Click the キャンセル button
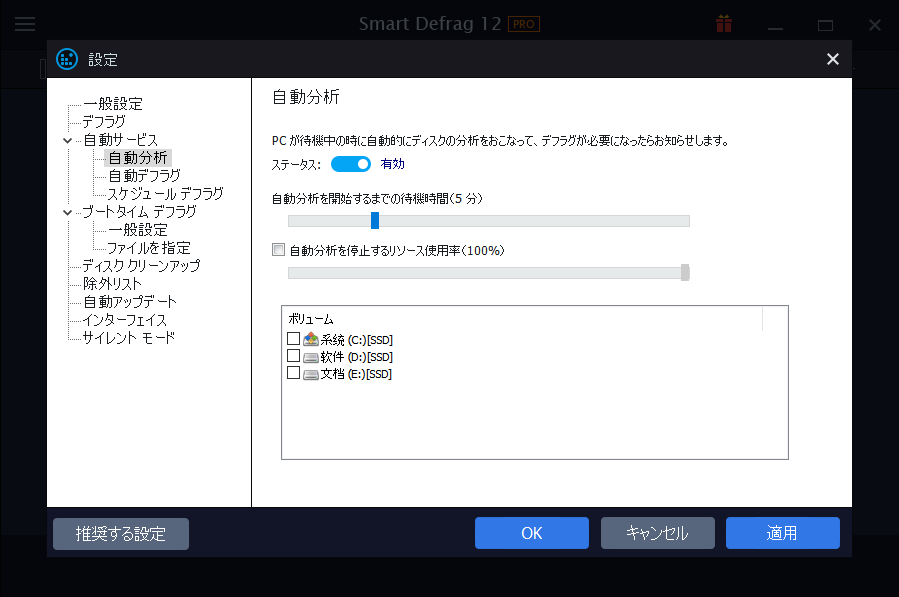The image size is (899, 597). click(x=658, y=533)
